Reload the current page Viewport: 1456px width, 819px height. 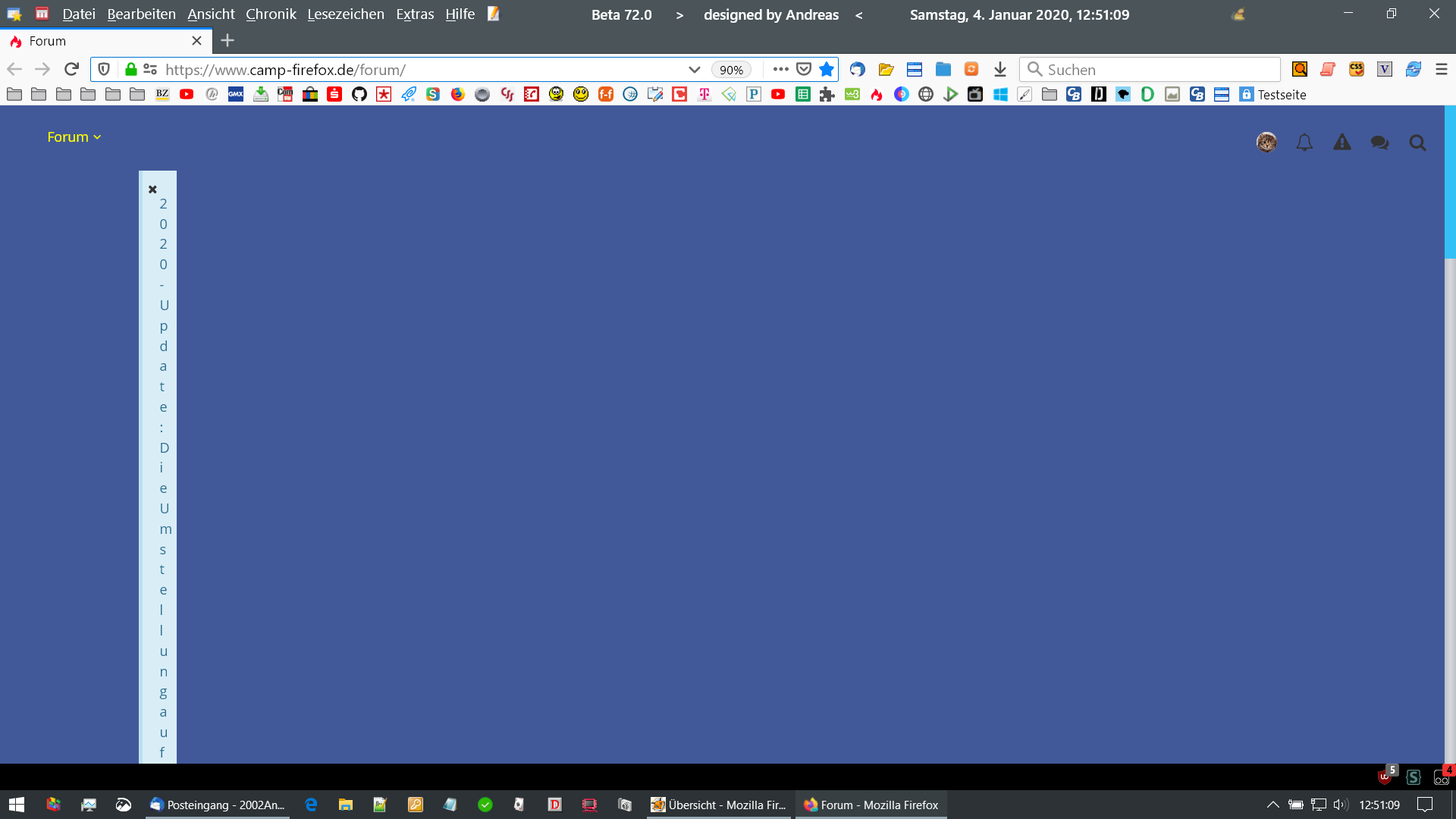71,69
